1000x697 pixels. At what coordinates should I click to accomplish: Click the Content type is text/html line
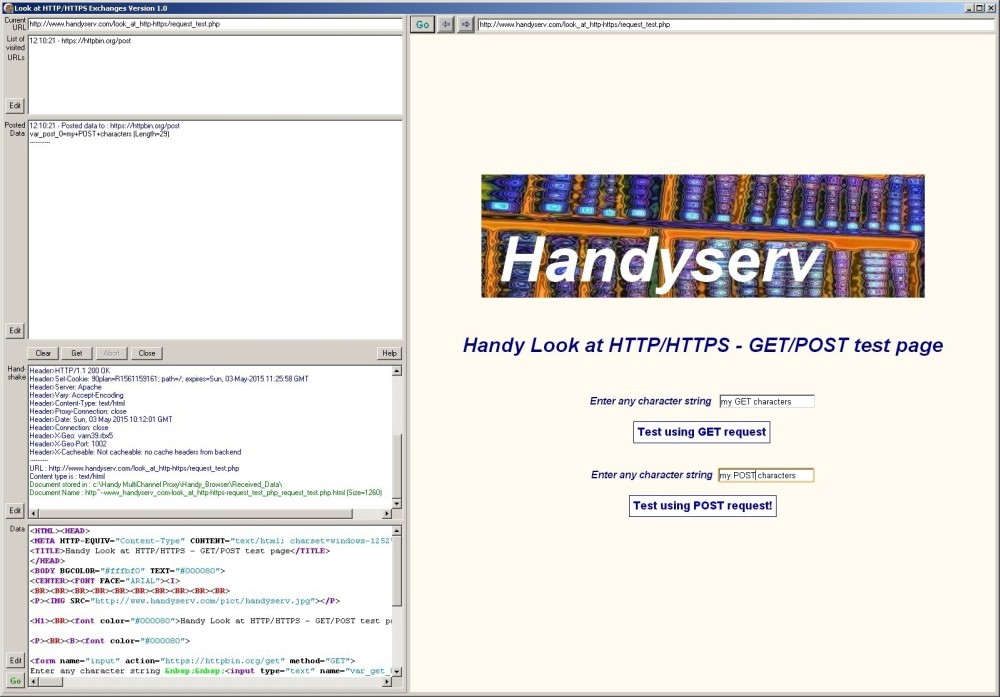point(67,476)
